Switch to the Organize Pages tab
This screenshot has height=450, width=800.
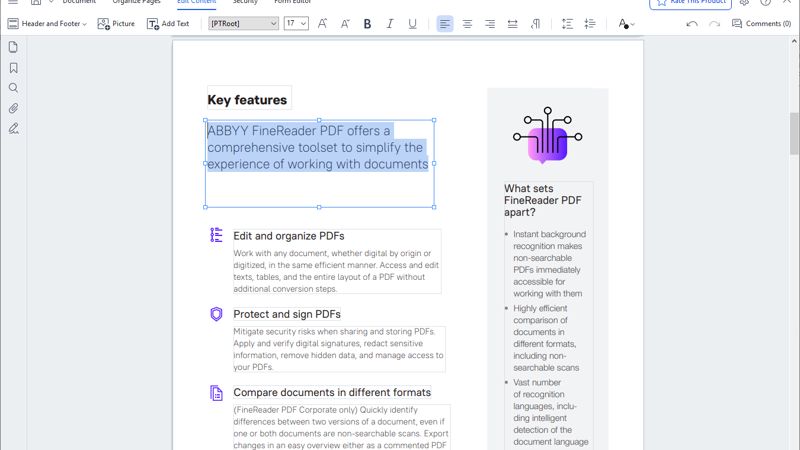tap(136, 2)
